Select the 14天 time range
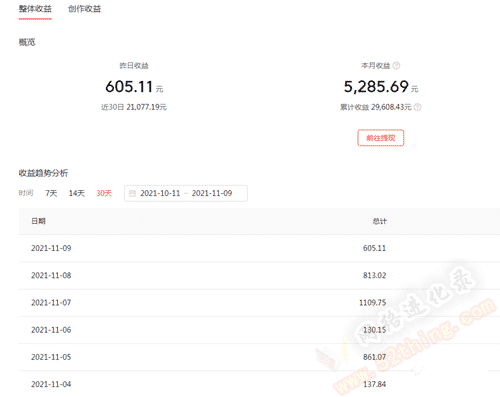Screen dimensions: 500x397 77,193
